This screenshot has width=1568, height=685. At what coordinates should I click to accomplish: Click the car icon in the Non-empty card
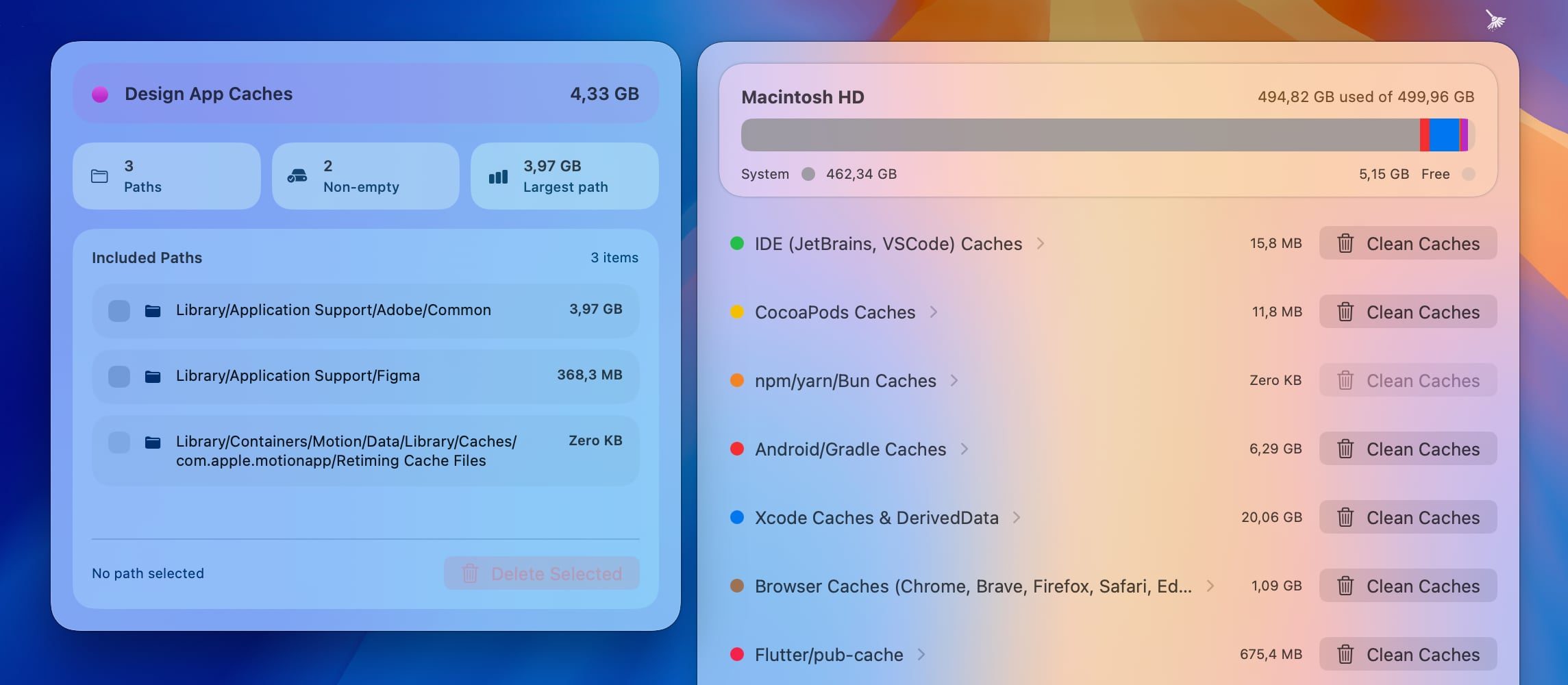click(x=297, y=176)
